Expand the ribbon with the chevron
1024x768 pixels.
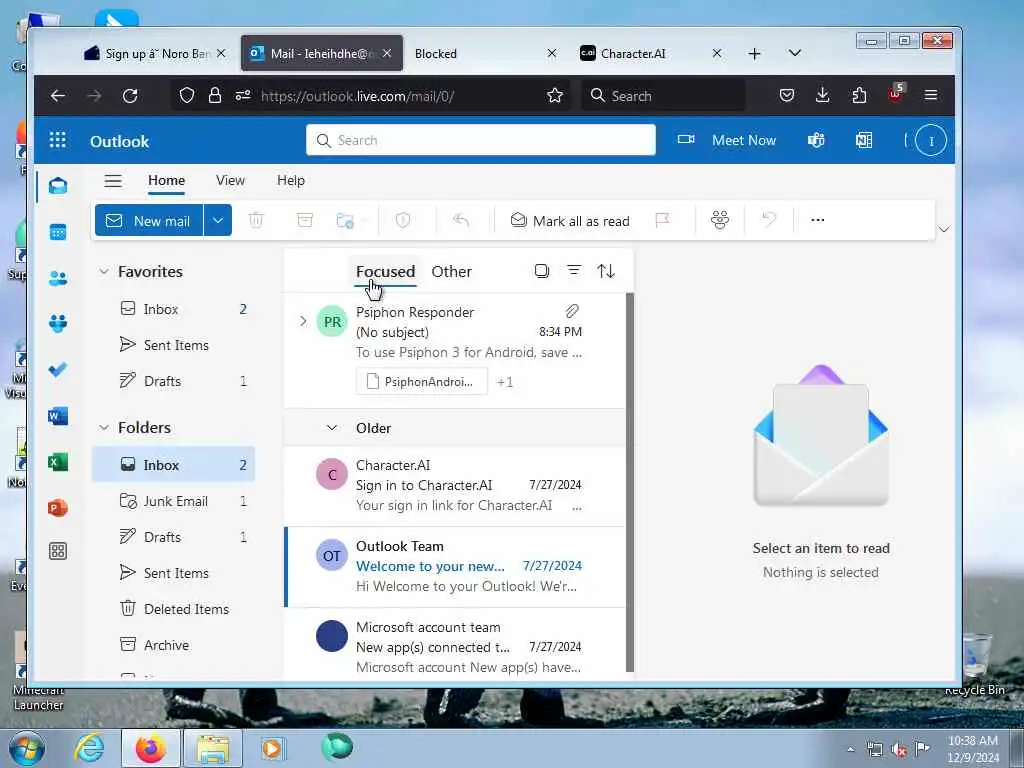pos(944,229)
